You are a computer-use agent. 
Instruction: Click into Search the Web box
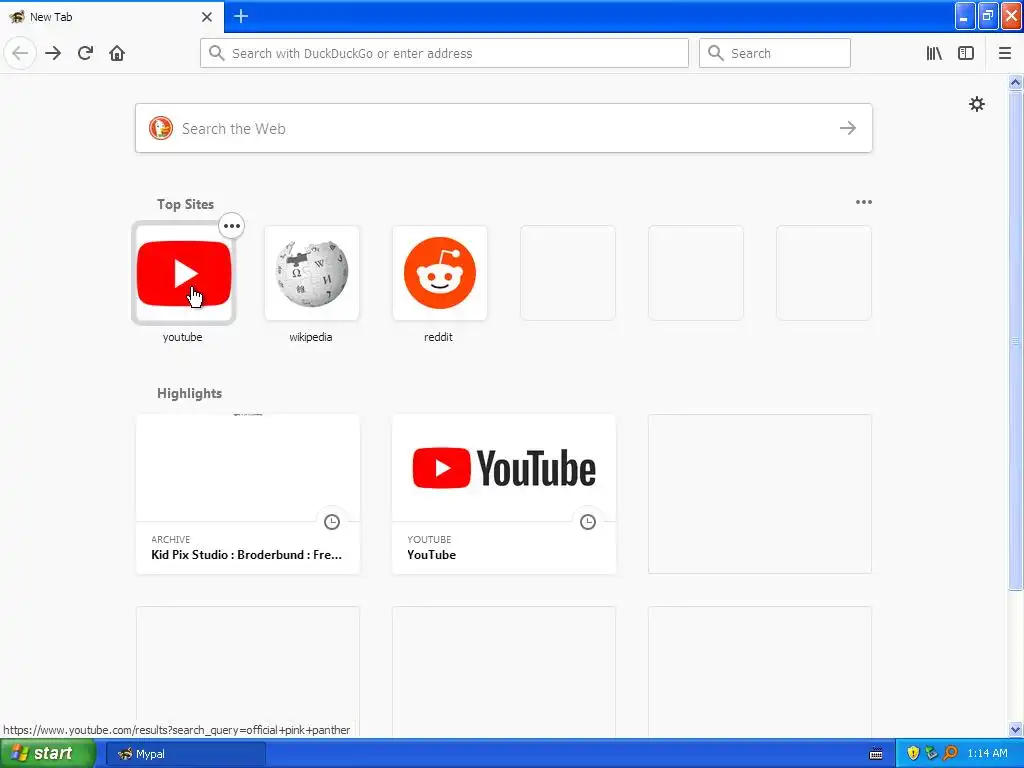(504, 128)
